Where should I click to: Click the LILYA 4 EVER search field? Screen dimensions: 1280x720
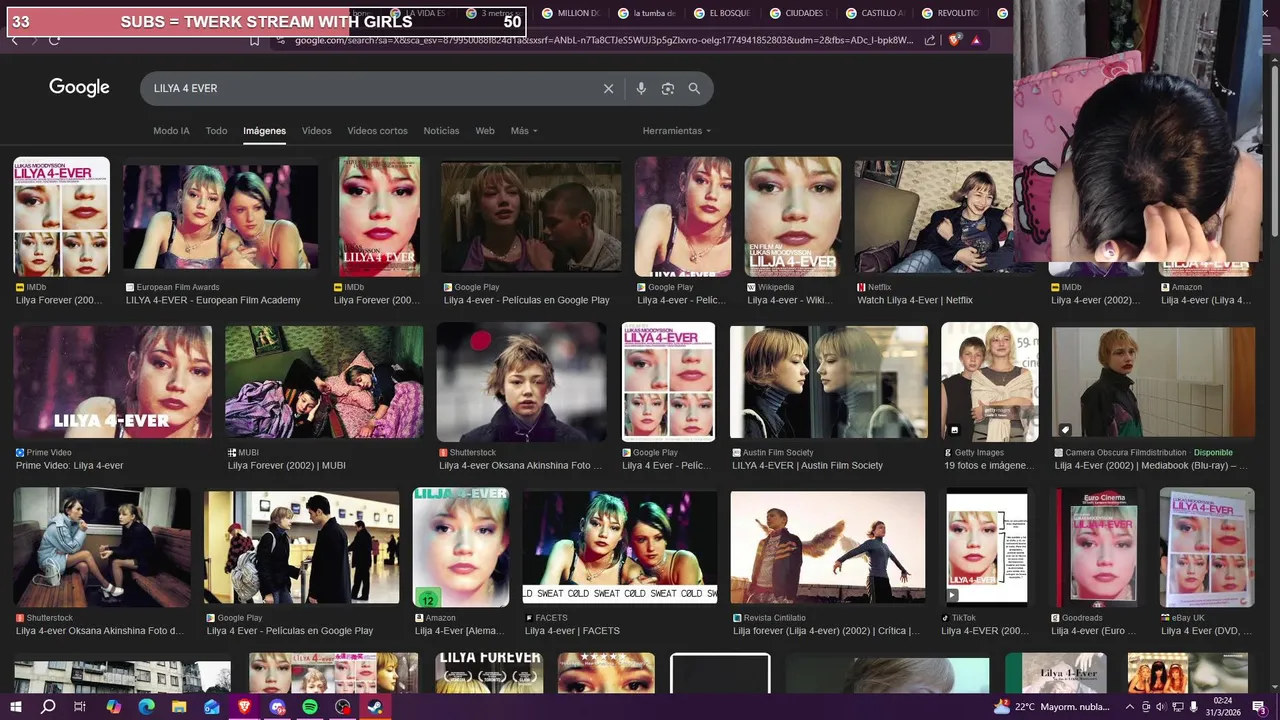click(x=370, y=89)
